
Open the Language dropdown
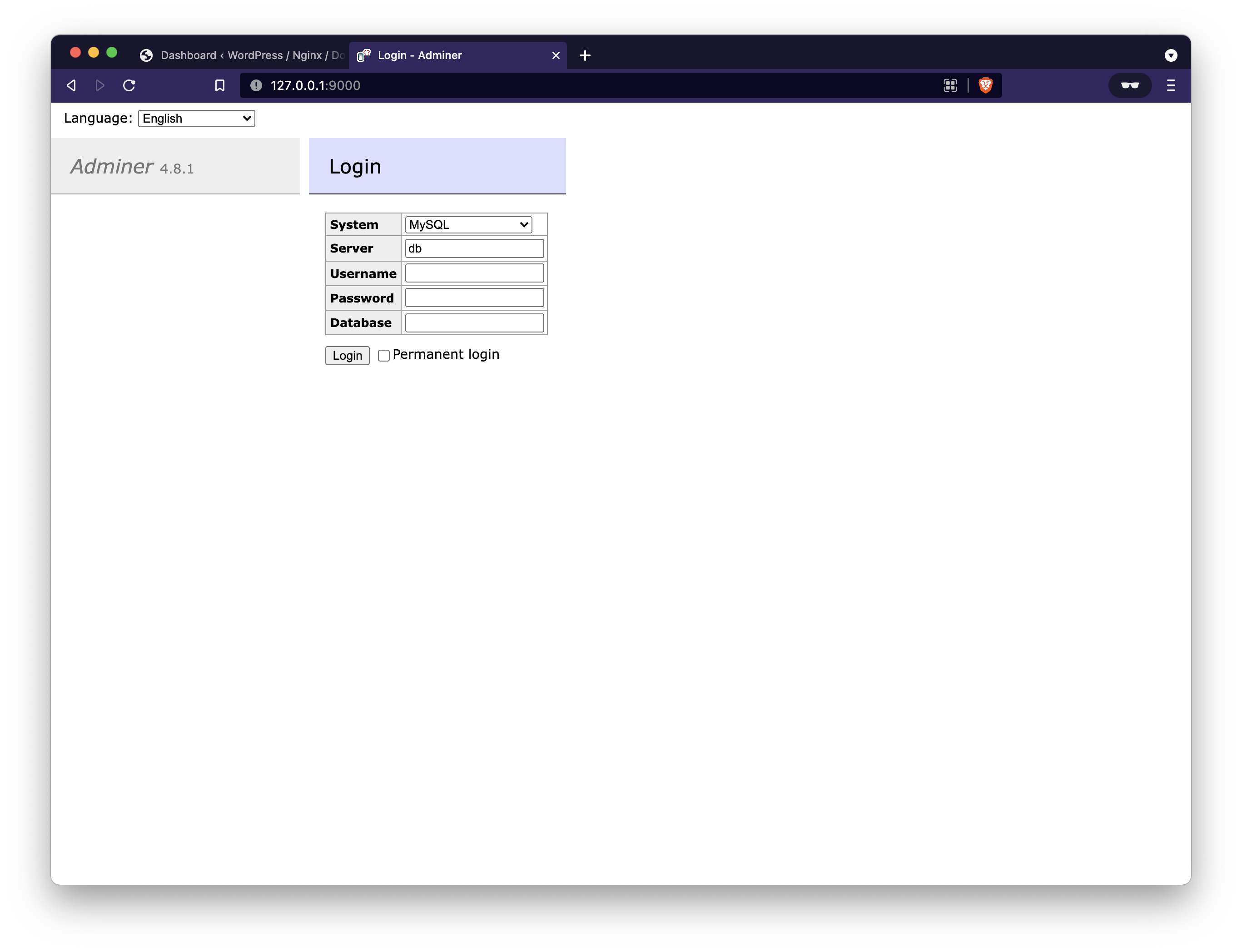click(197, 119)
